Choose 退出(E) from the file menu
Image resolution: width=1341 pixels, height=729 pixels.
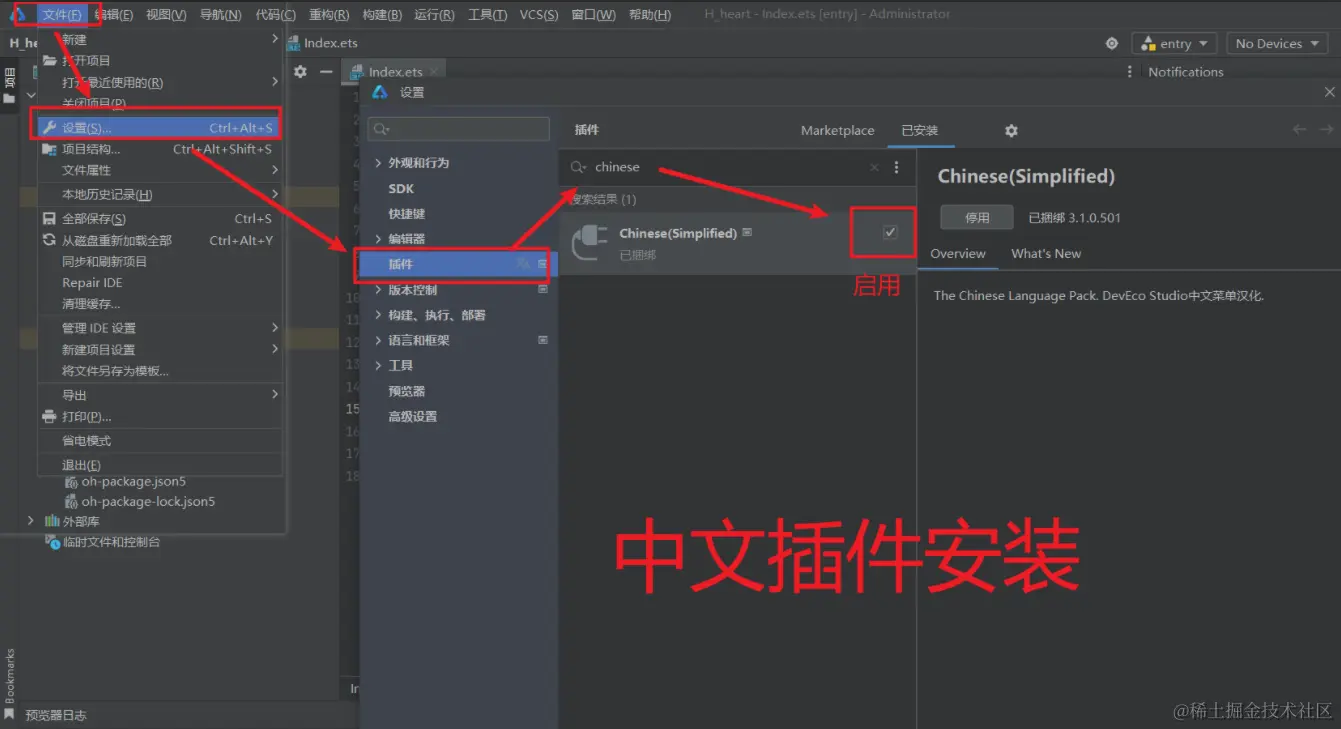point(82,465)
